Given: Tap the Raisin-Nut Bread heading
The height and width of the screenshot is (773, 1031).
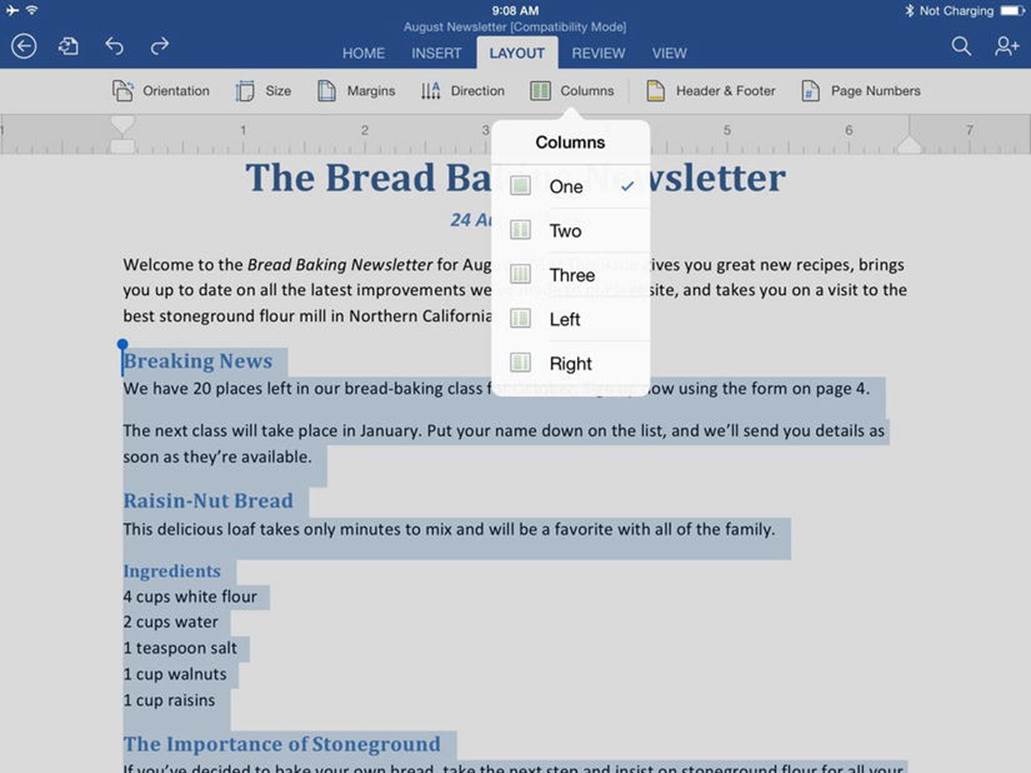Looking at the screenshot, I should tap(208, 501).
